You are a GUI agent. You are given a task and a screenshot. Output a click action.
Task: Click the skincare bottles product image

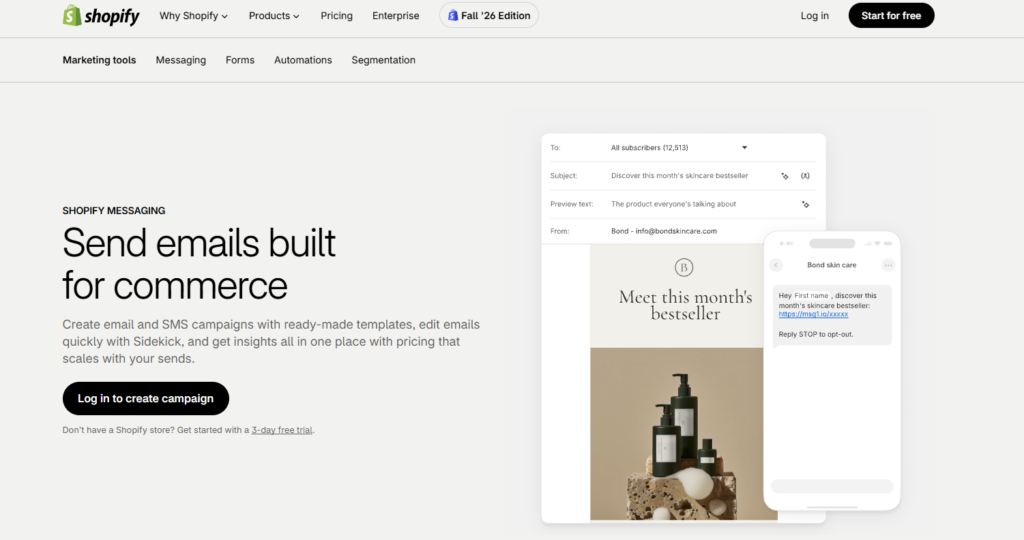tap(684, 434)
